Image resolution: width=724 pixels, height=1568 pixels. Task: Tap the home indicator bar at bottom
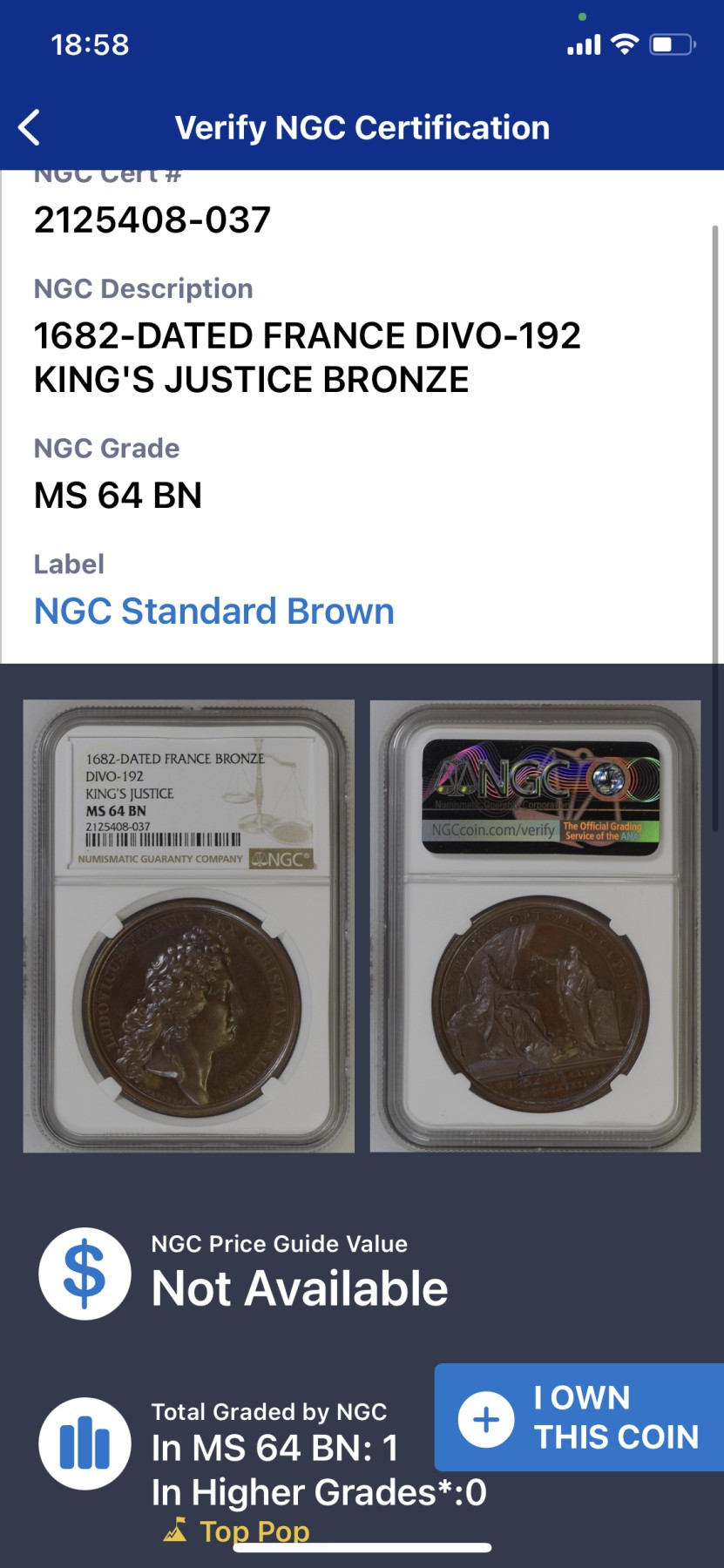pos(362,1548)
